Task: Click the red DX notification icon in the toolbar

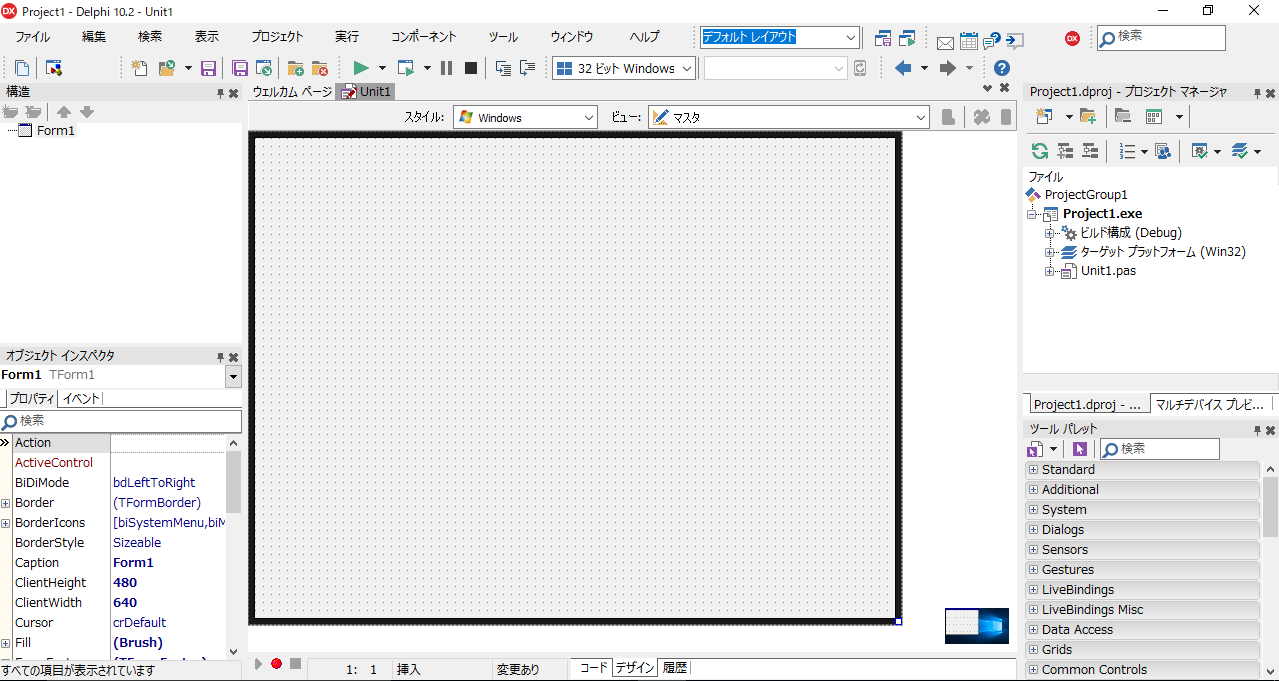Action: point(1071,37)
